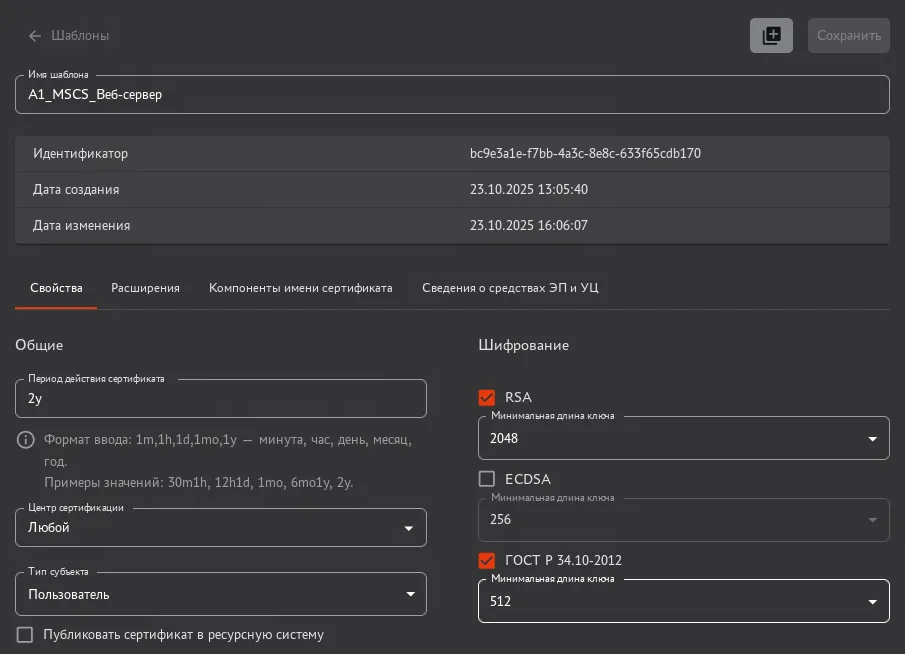Click the Примеры значений hint text
This screenshot has width=905, height=654.
pos(199,483)
